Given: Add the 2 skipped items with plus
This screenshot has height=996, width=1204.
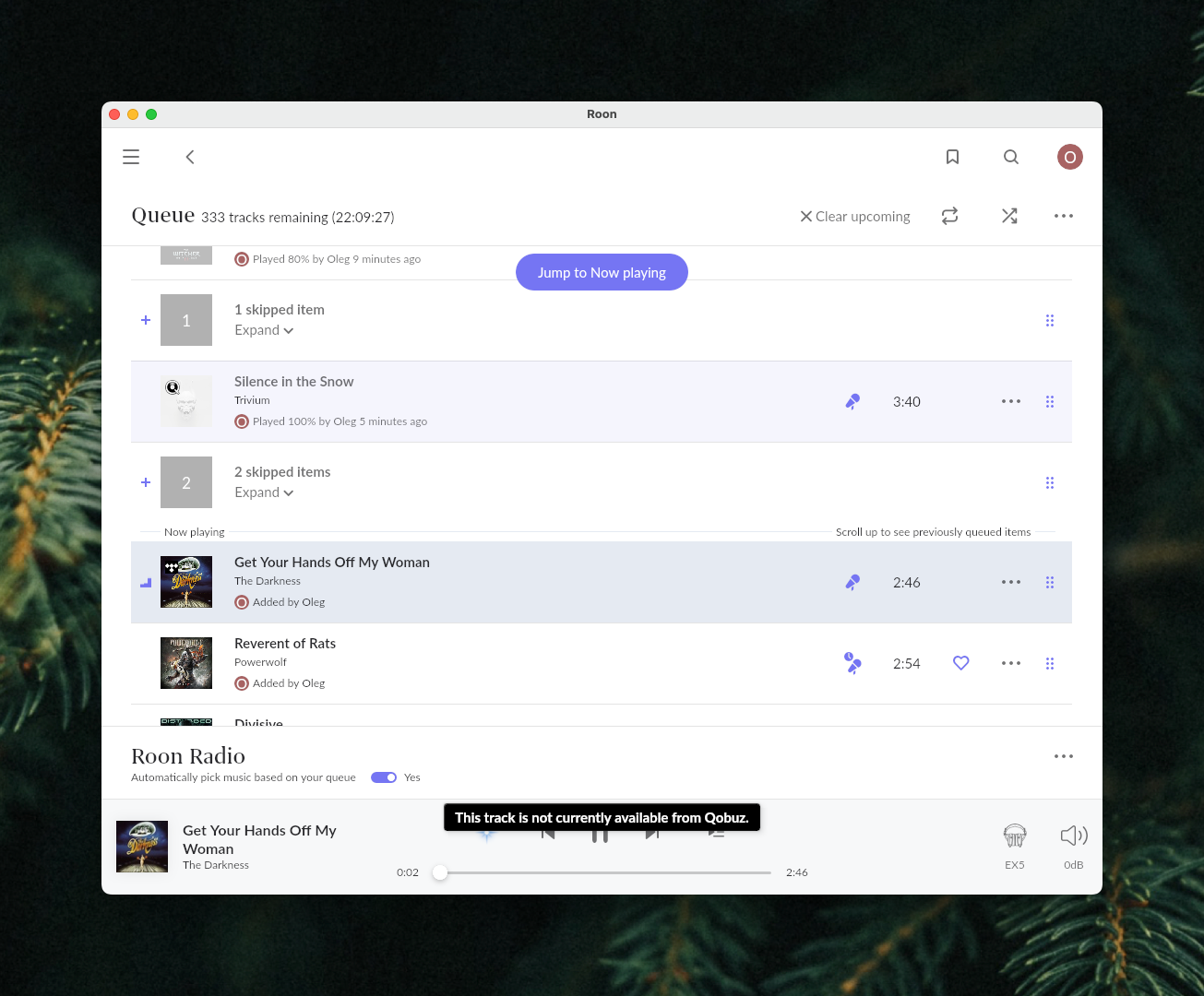Looking at the screenshot, I should [146, 482].
